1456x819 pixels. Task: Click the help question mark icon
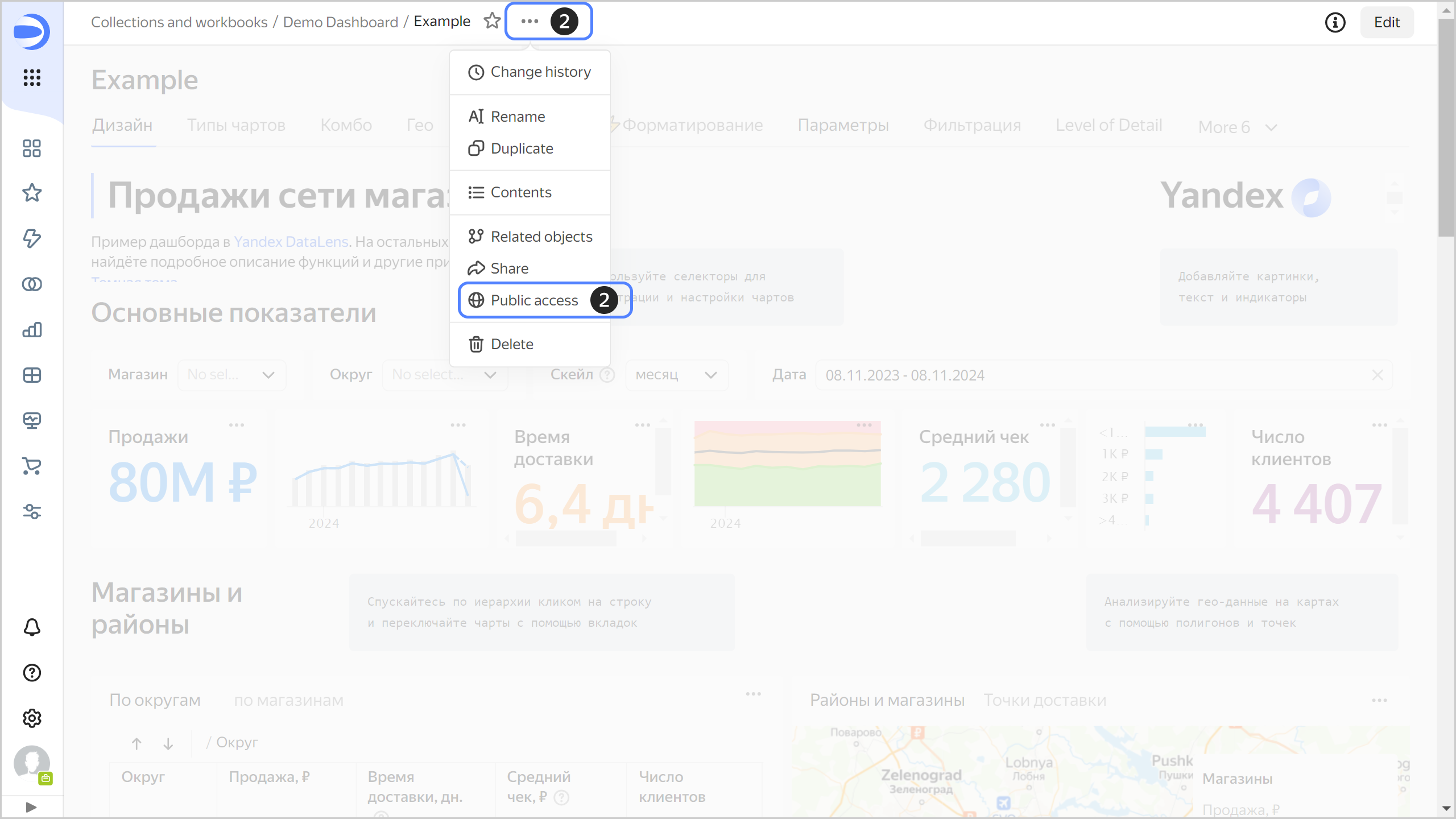click(x=32, y=673)
